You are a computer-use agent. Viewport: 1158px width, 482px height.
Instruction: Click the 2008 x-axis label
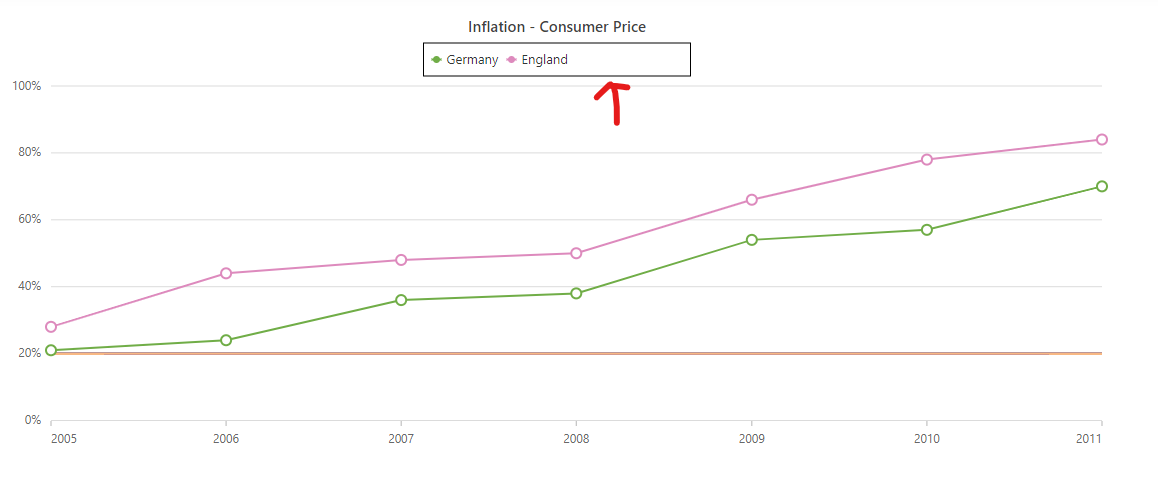tap(576, 438)
